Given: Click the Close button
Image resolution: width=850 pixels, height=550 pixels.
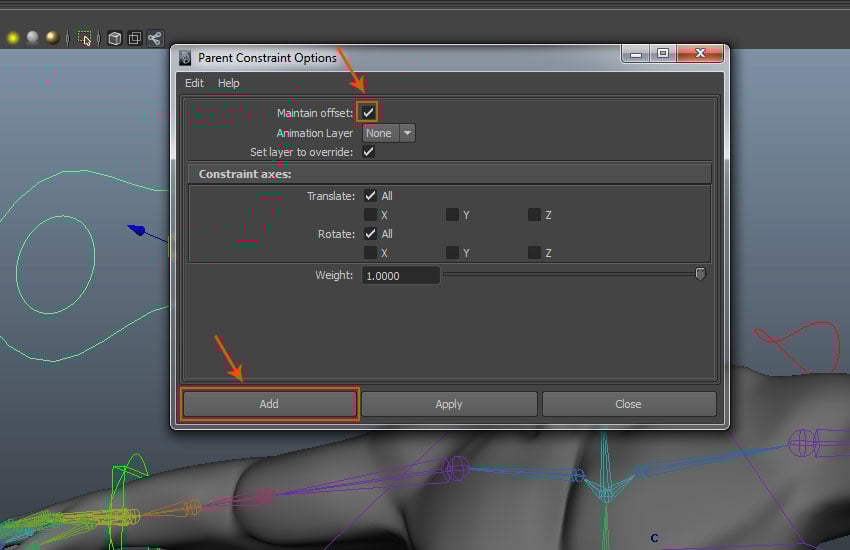Looking at the screenshot, I should pos(628,404).
